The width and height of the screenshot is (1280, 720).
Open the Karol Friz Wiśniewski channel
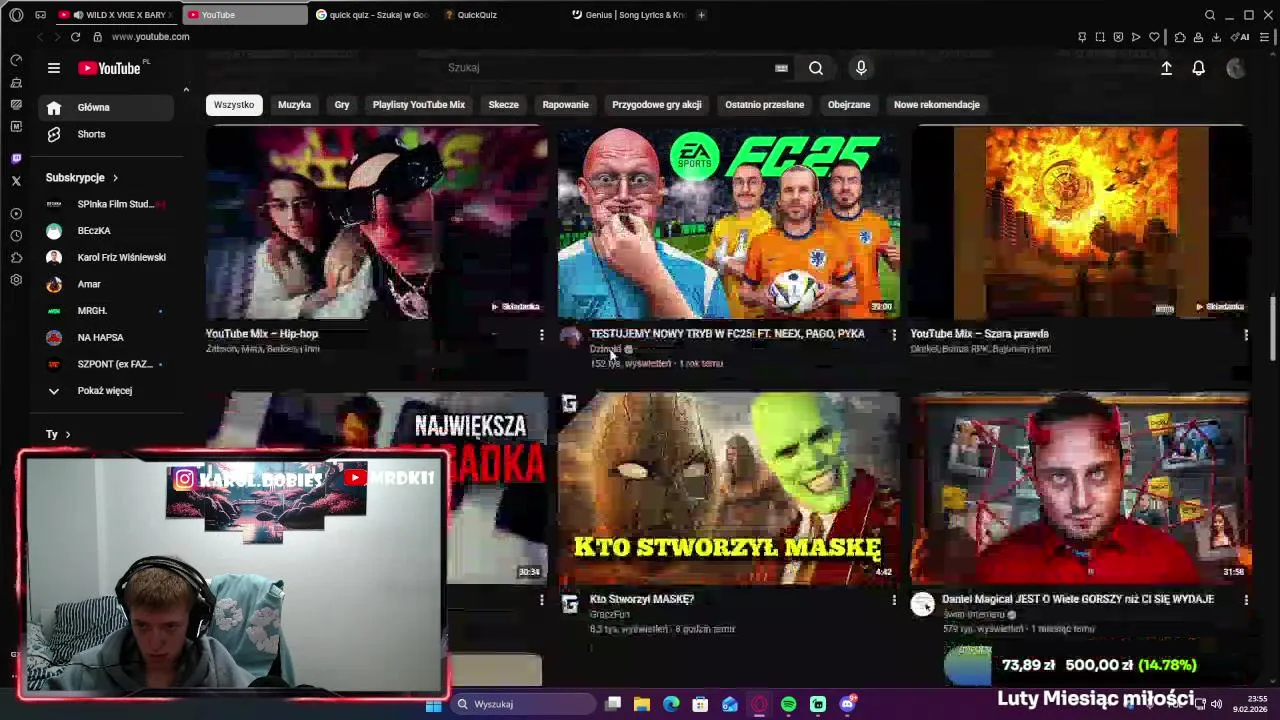tap(106, 257)
